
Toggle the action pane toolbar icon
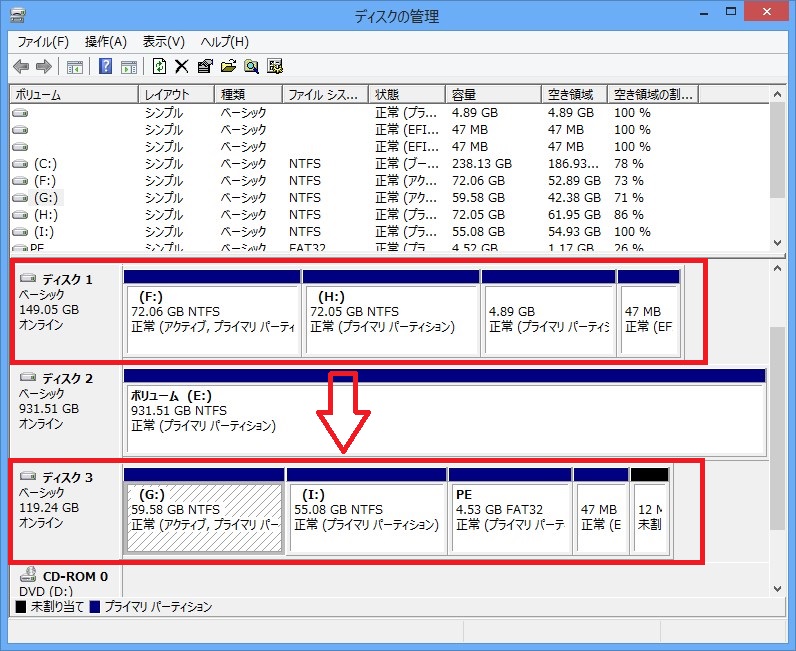click(x=129, y=67)
